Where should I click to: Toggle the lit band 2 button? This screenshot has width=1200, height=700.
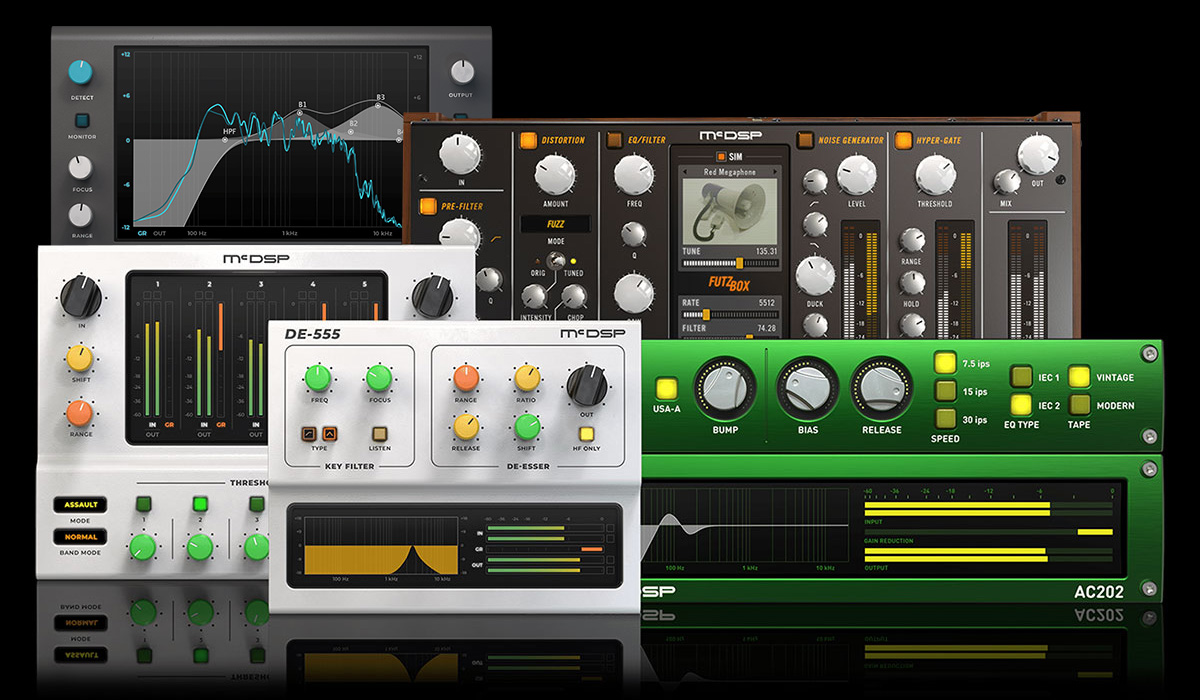pos(200,504)
